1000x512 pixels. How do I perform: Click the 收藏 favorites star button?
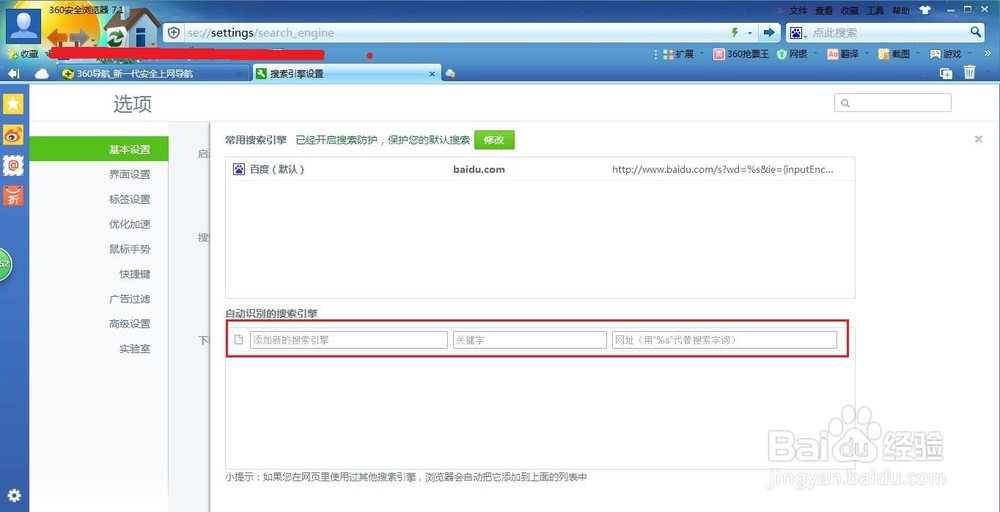(x=23, y=54)
